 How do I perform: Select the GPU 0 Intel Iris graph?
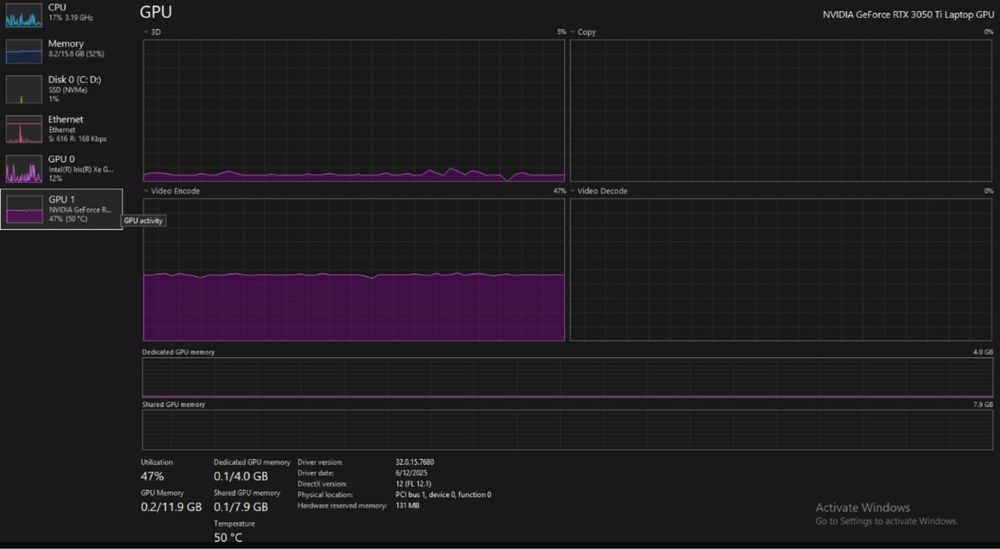tap(24, 170)
